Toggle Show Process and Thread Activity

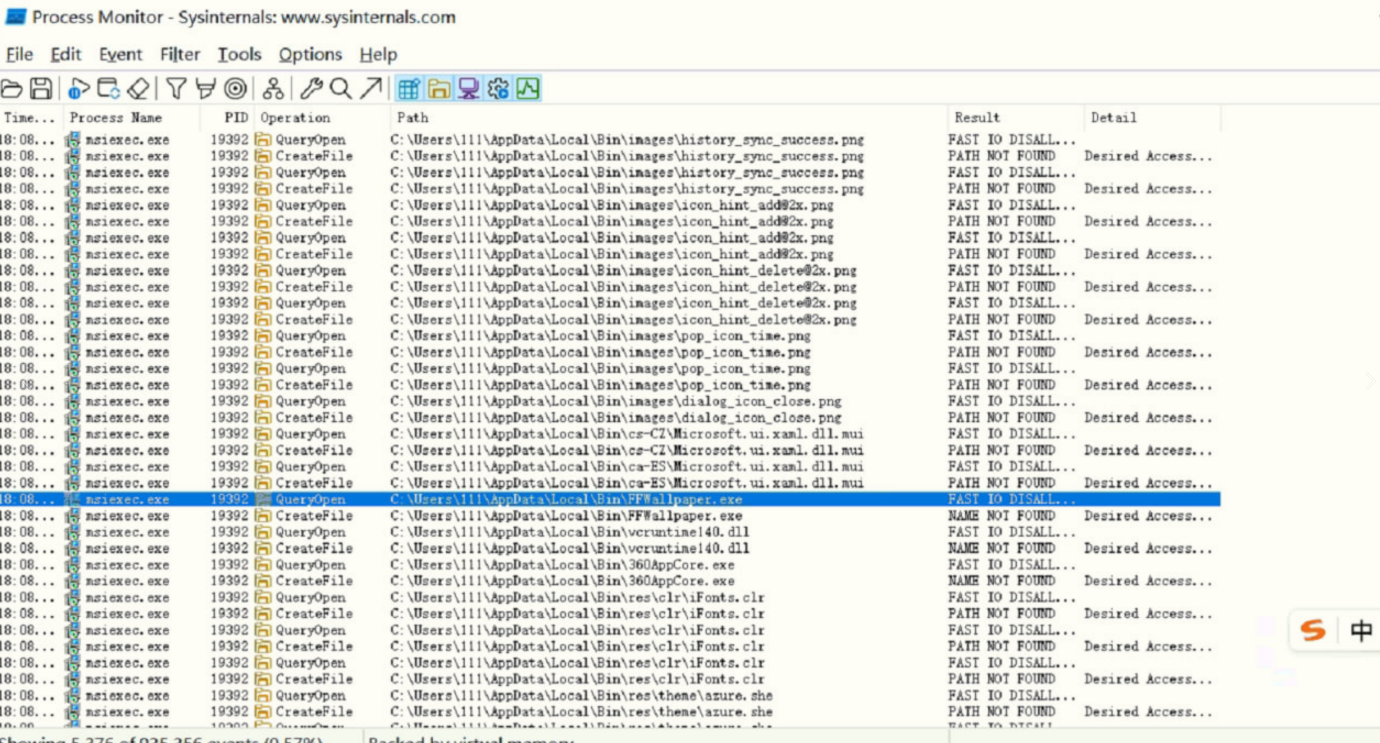tap(498, 89)
